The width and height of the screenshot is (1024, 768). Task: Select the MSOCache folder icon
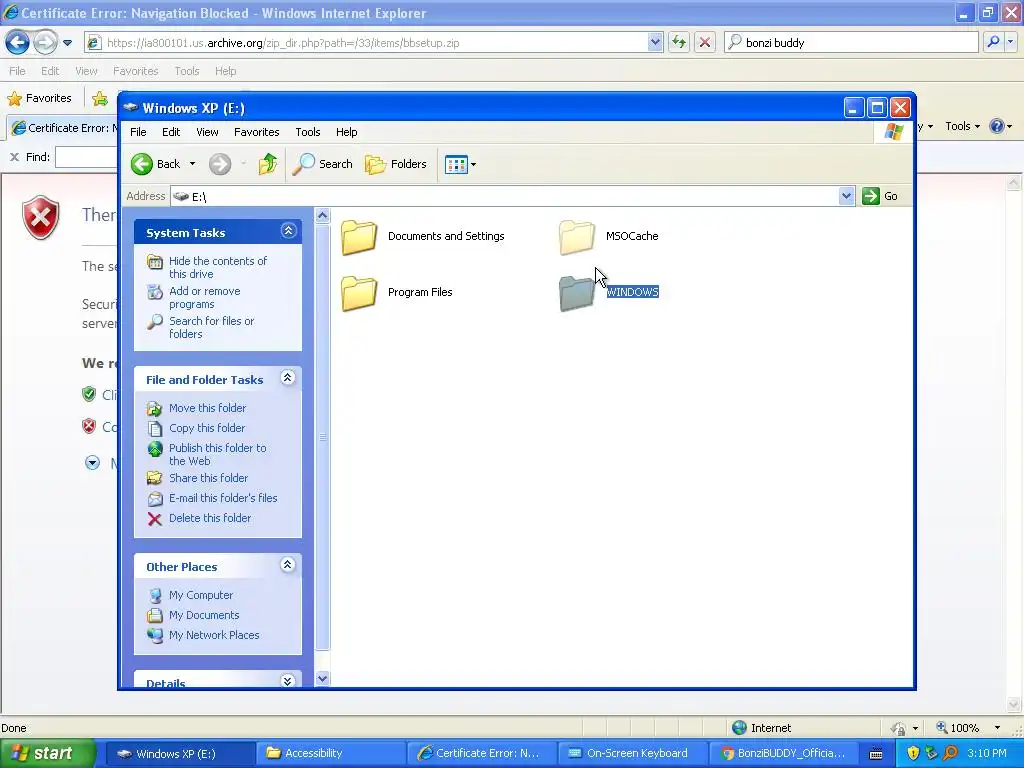pos(577,236)
